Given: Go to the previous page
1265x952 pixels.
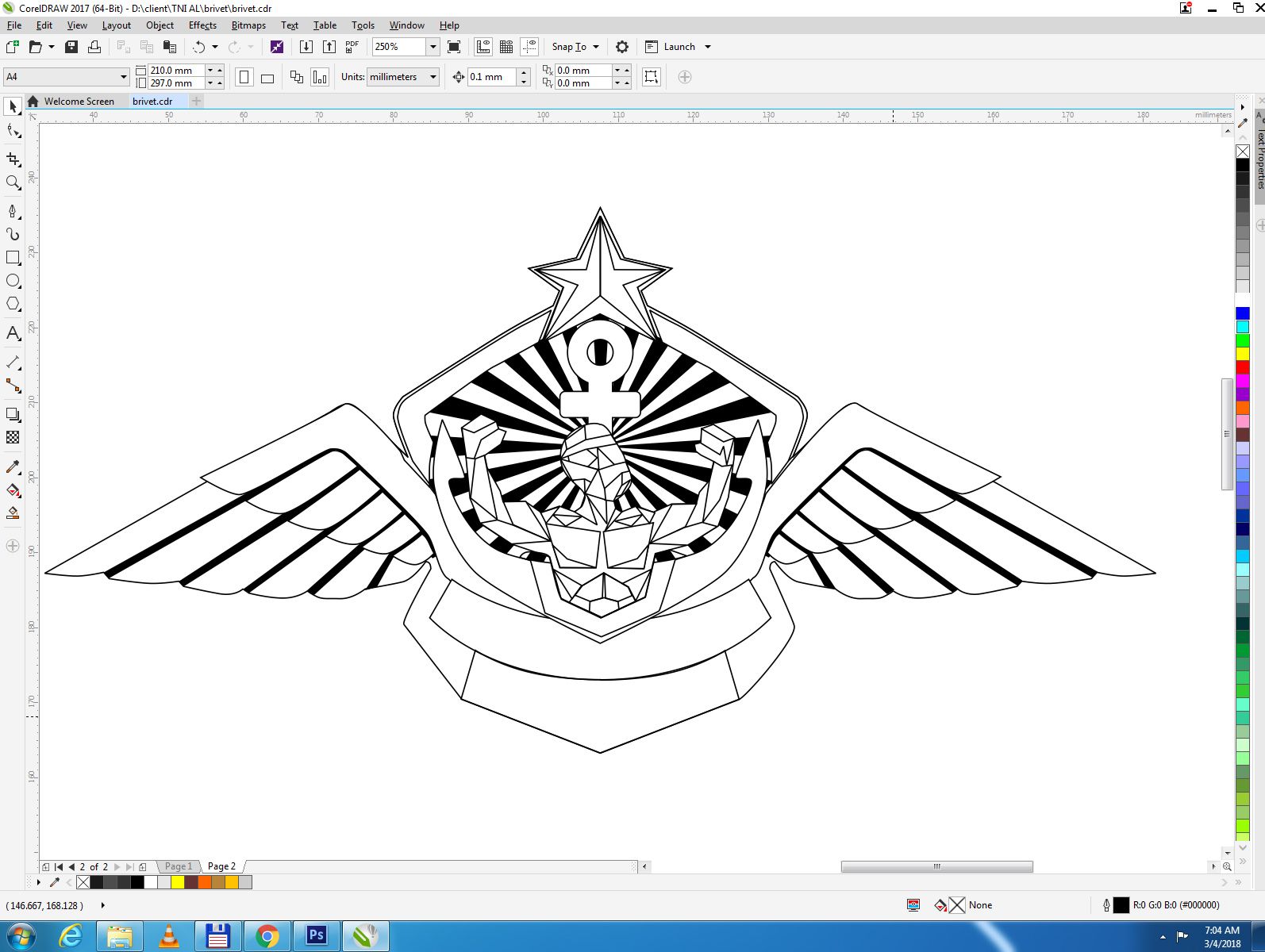Looking at the screenshot, I should pyautogui.click(x=71, y=867).
